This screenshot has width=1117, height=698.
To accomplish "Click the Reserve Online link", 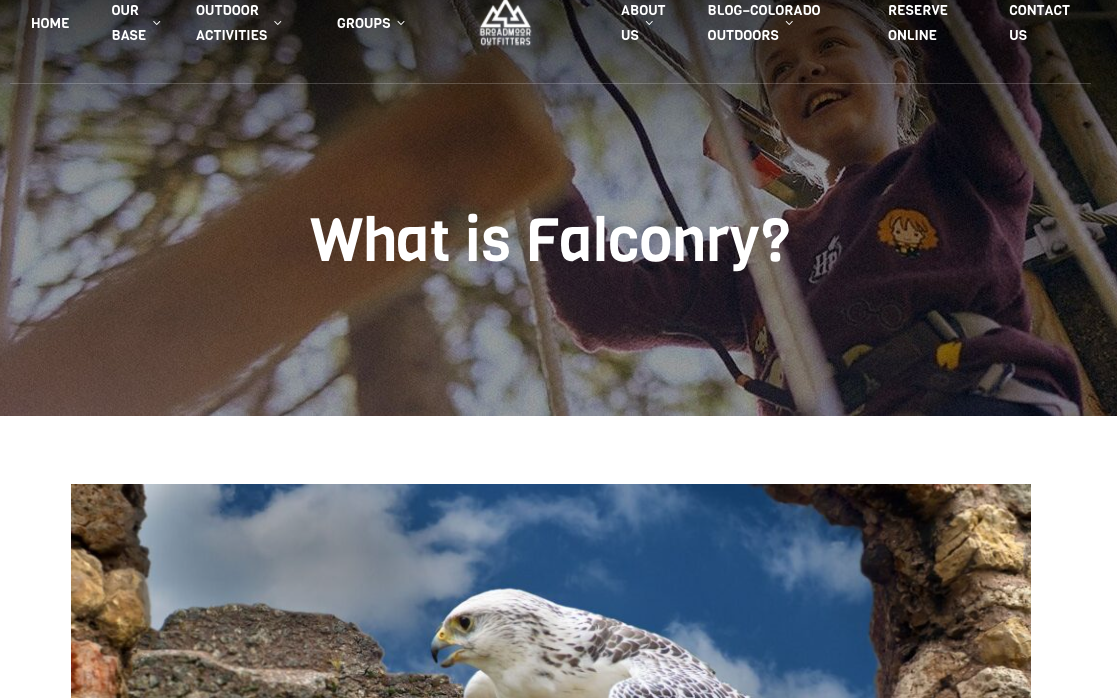I will 918,23.
